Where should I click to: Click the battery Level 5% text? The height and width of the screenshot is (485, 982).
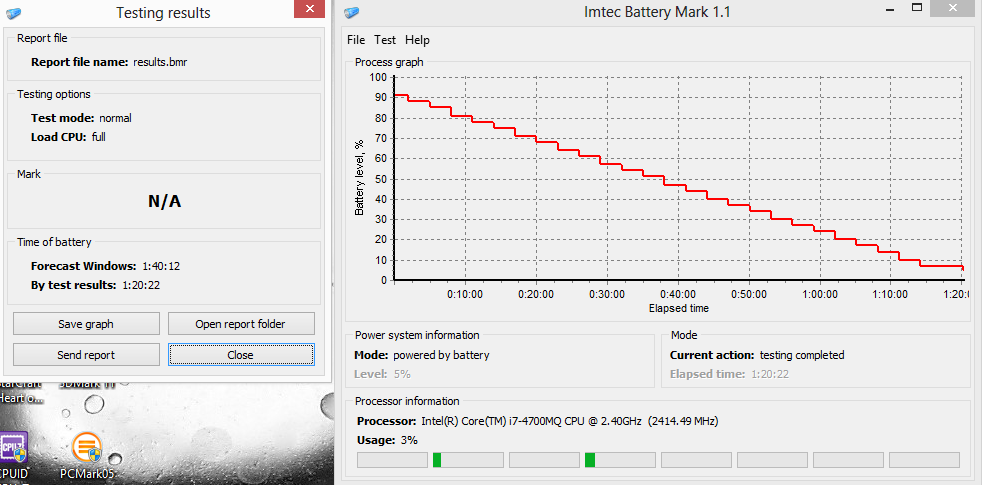tap(382, 374)
